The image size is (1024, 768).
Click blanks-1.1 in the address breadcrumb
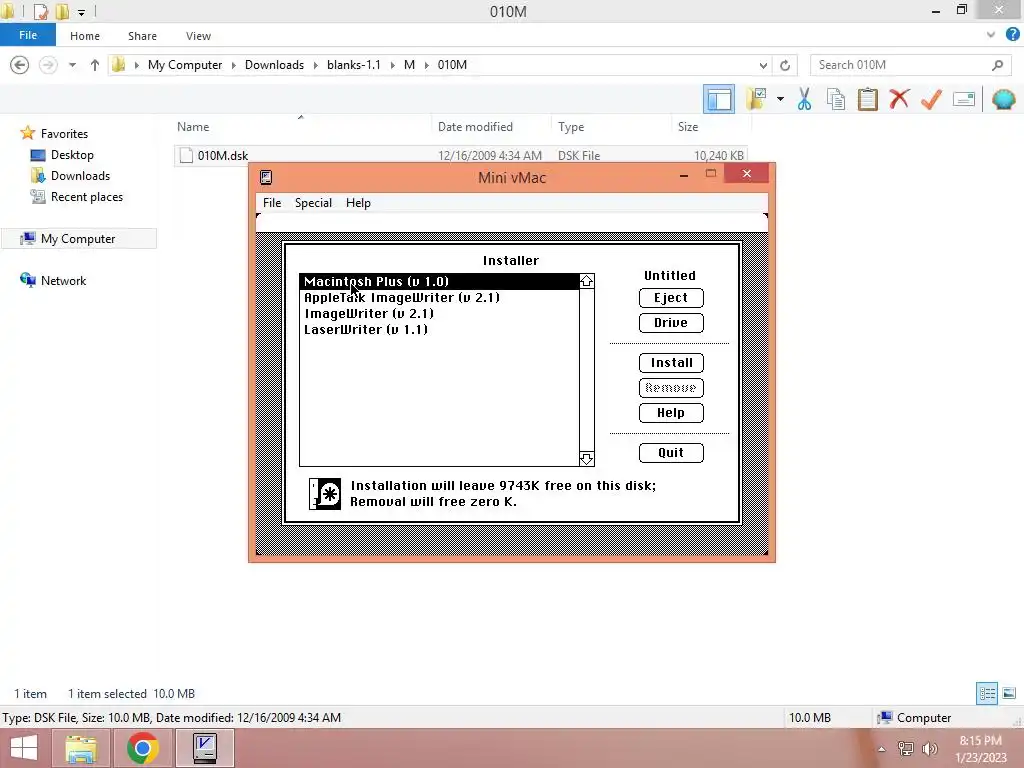tap(353, 65)
